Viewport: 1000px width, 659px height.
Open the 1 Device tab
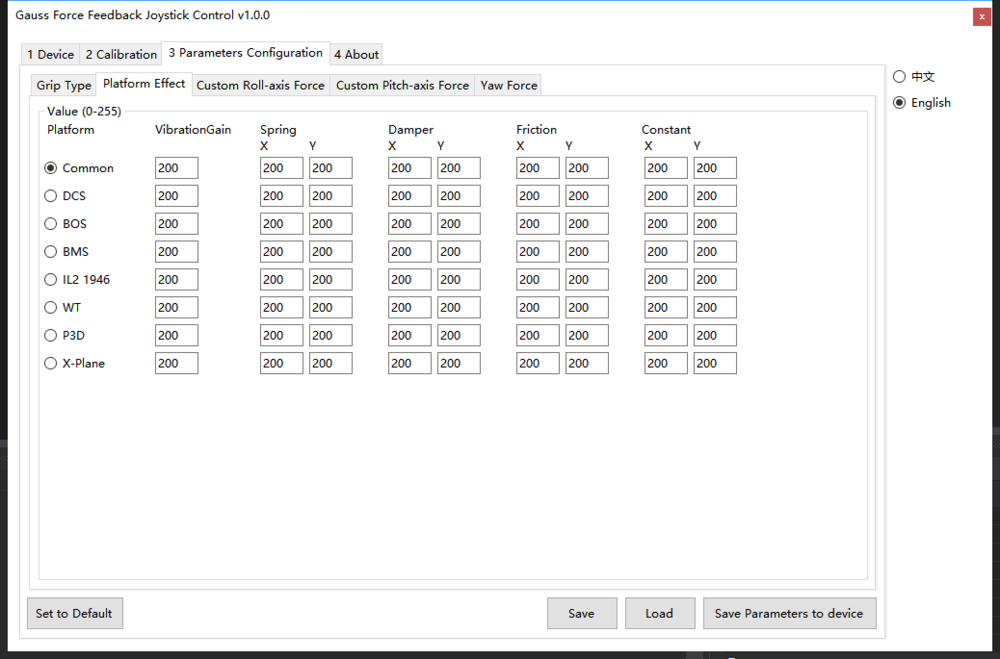[x=50, y=54]
